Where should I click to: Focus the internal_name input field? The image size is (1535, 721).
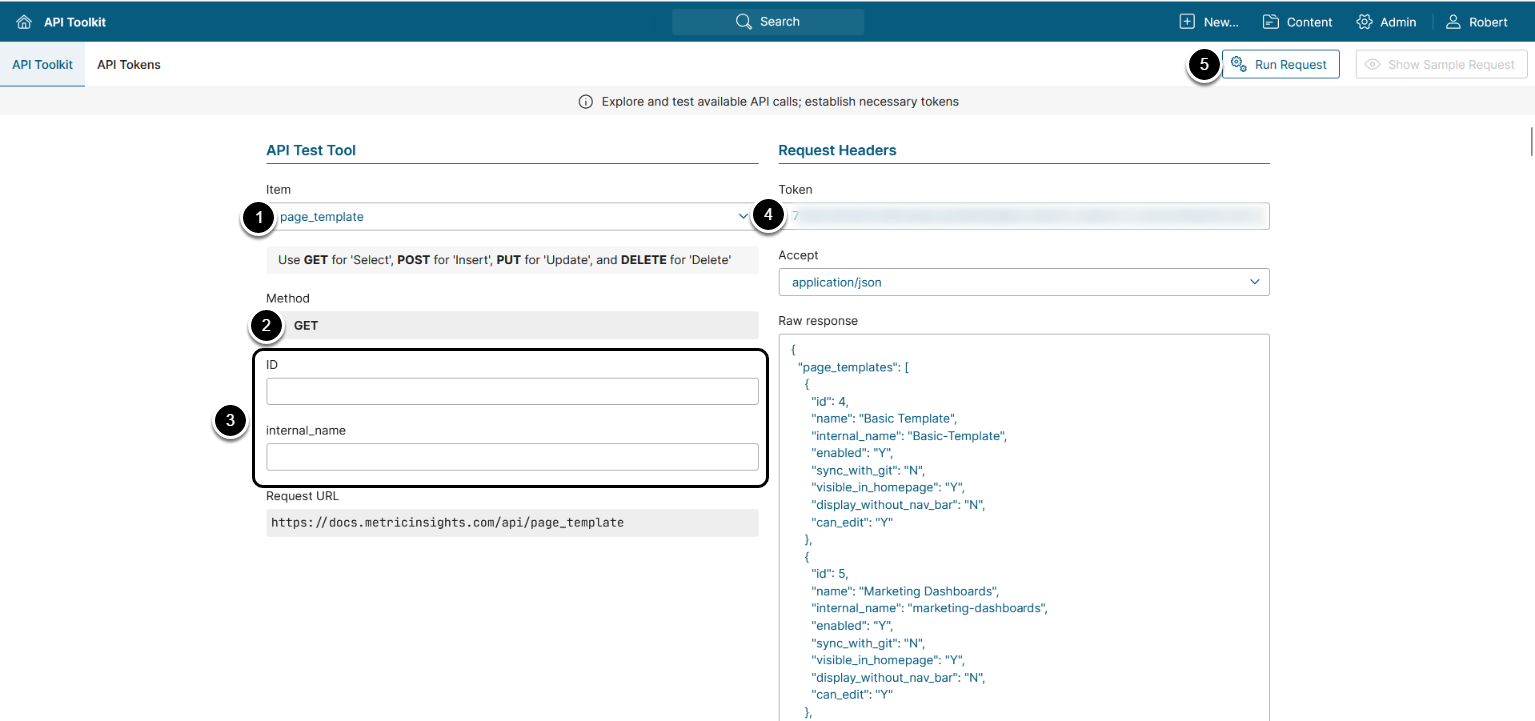(512, 457)
